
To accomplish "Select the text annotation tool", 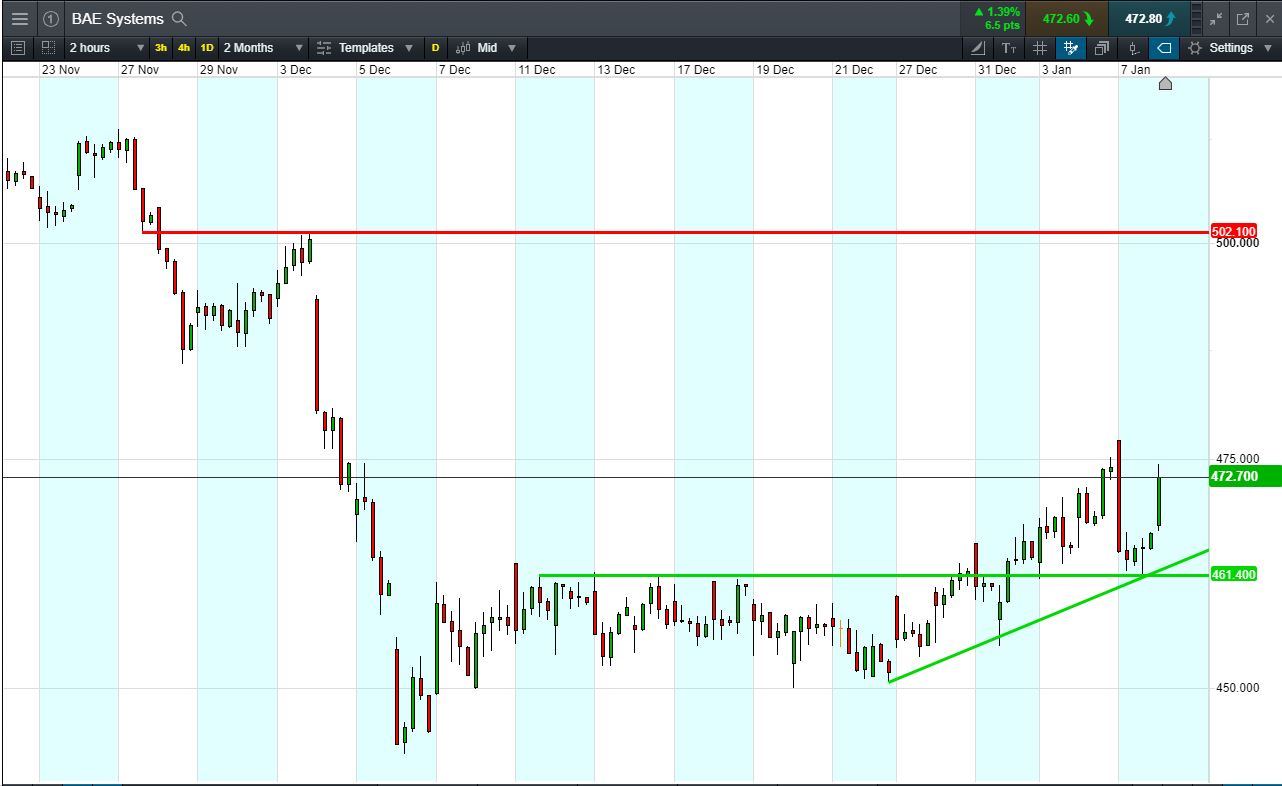I will pyautogui.click(x=1009, y=48).
